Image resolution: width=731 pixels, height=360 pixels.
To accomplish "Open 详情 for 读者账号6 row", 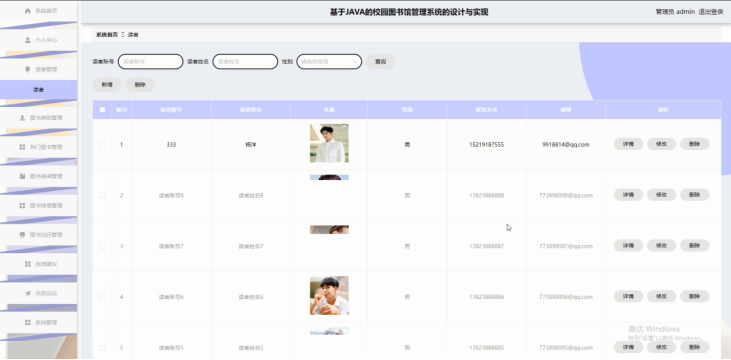I will pyautogui.click(x=628, y=297).
